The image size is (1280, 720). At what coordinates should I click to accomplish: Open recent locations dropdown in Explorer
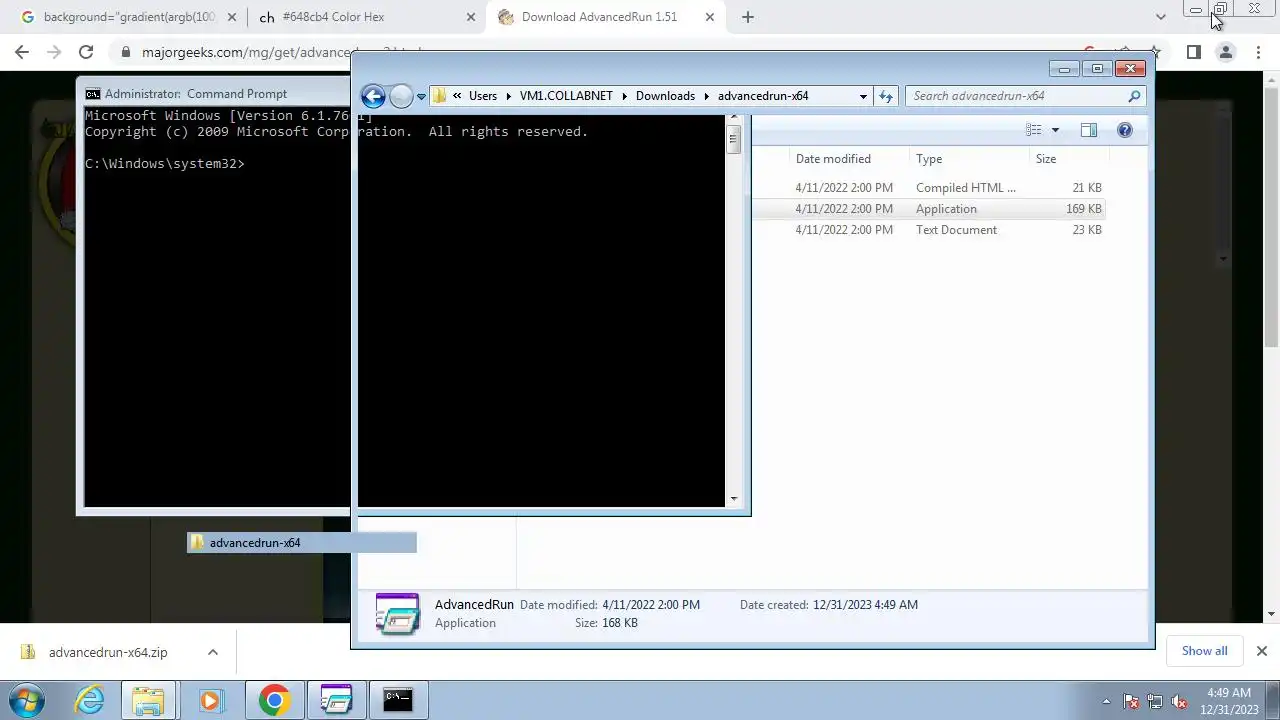pyautogui.click(x=421, y=97)
